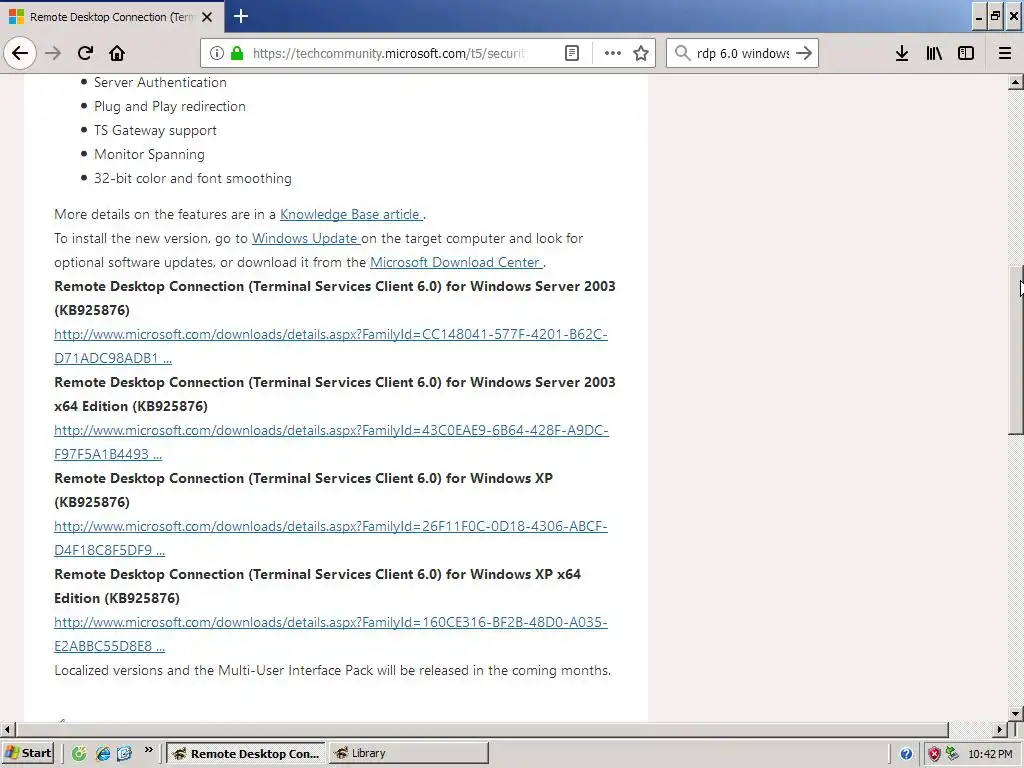Screen dimensions: 1024x768
Task: Minimize the Firefox window
Action: 979,17
